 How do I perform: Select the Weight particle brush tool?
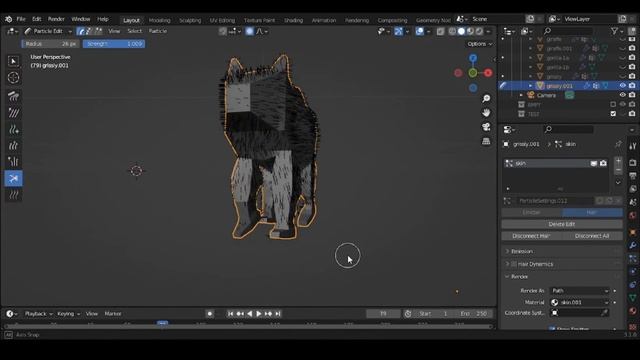point(13,195)
